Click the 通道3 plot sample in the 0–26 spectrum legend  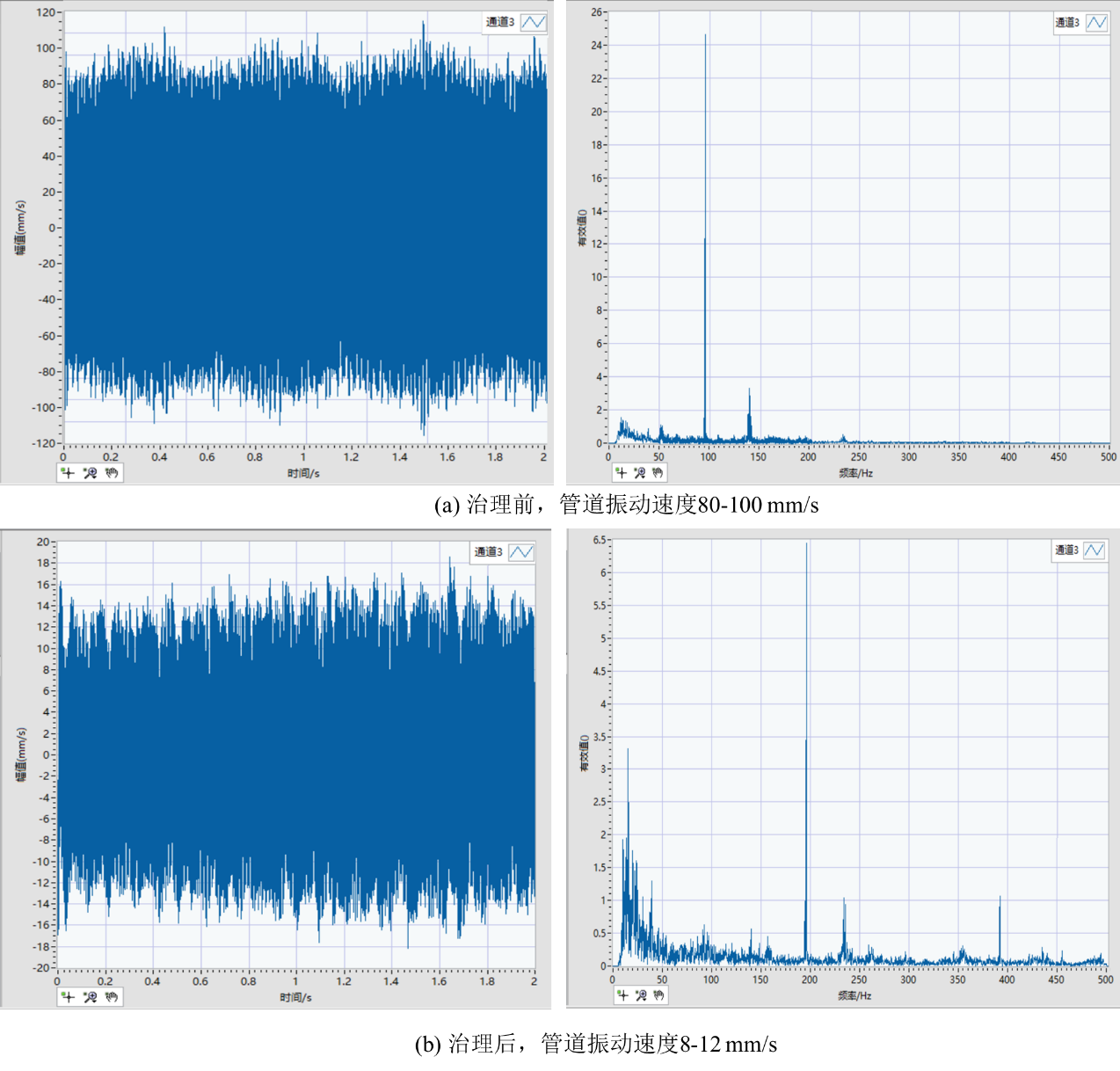click(1095, 23)
